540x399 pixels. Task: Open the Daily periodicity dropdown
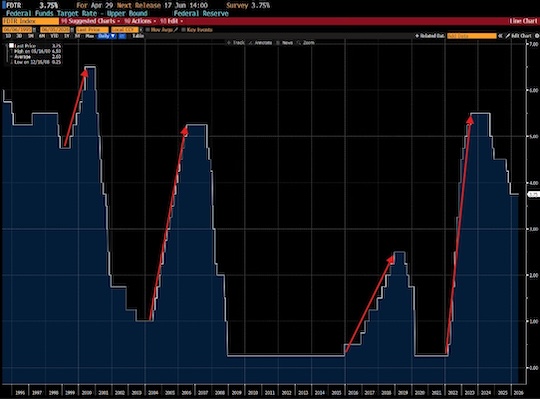click(106, 36)
